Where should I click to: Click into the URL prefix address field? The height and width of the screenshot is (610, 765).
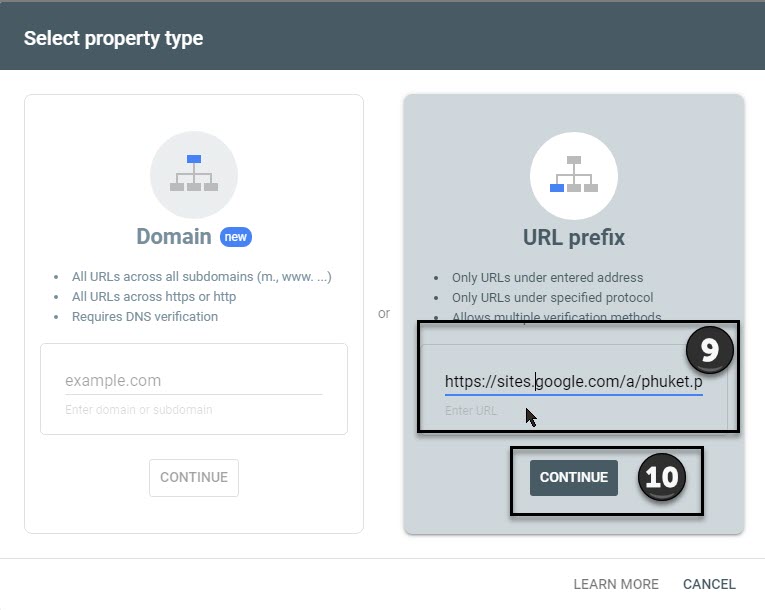(x=574, y=382)
